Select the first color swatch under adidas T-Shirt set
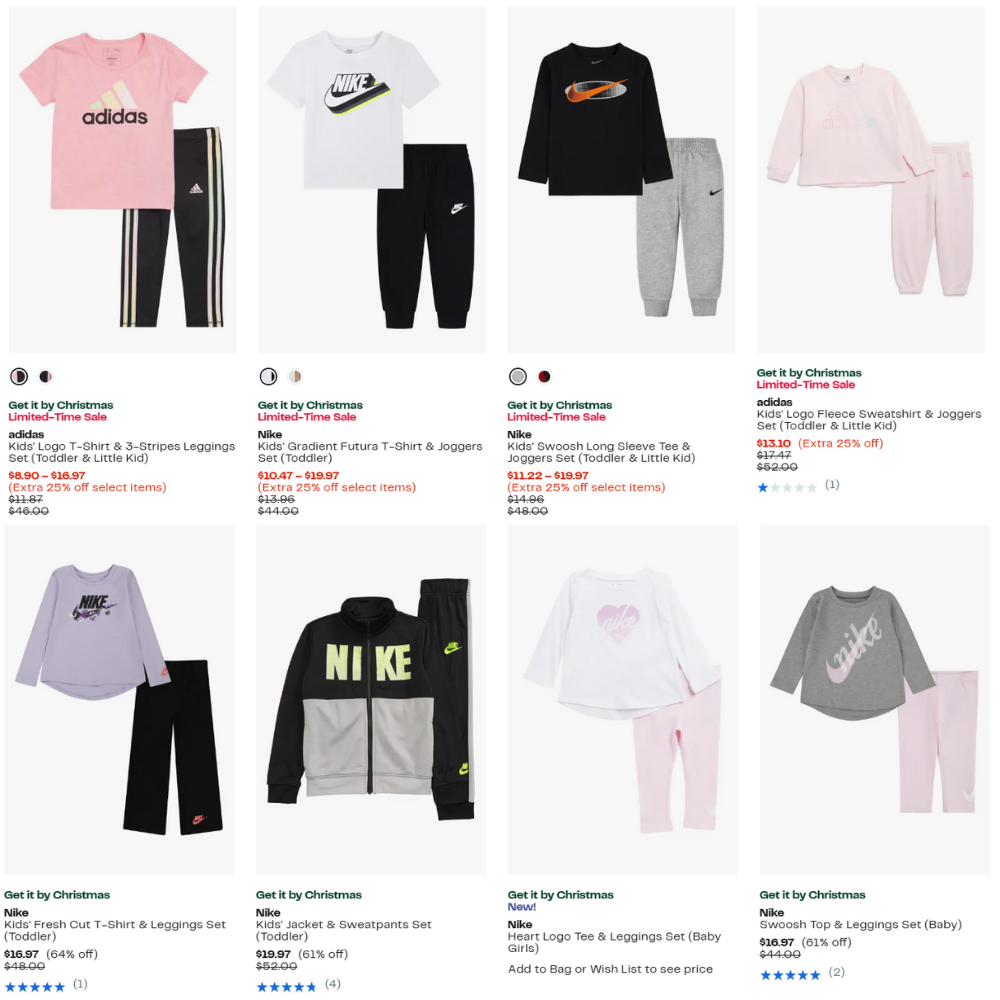Screen dimensions: 1000x1000 (19, 377)
